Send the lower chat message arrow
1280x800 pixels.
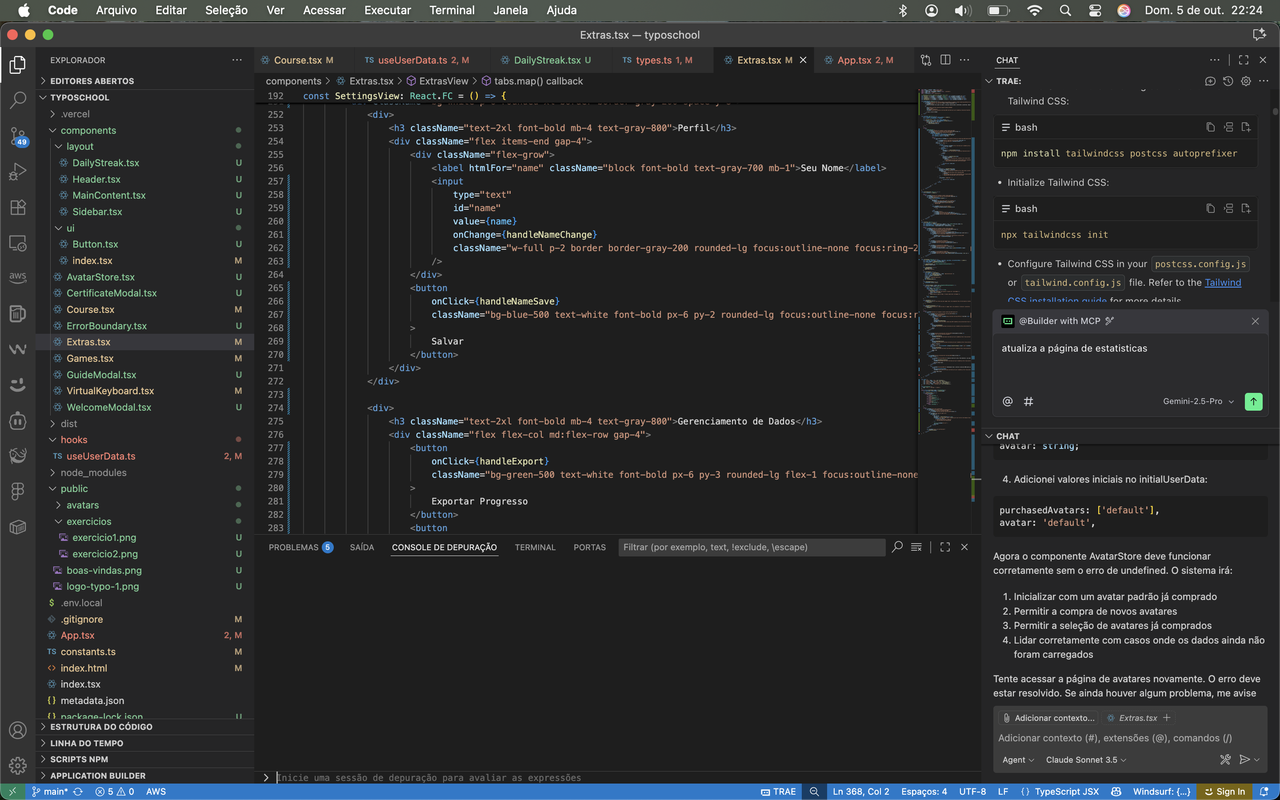pos(1245,760)
